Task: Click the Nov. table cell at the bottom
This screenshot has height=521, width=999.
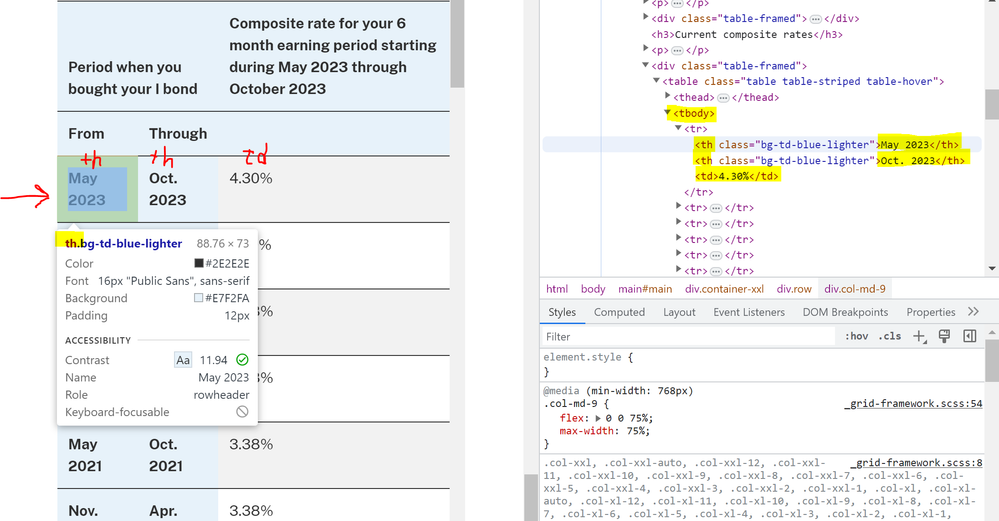Action: click(x=97, y=505)
